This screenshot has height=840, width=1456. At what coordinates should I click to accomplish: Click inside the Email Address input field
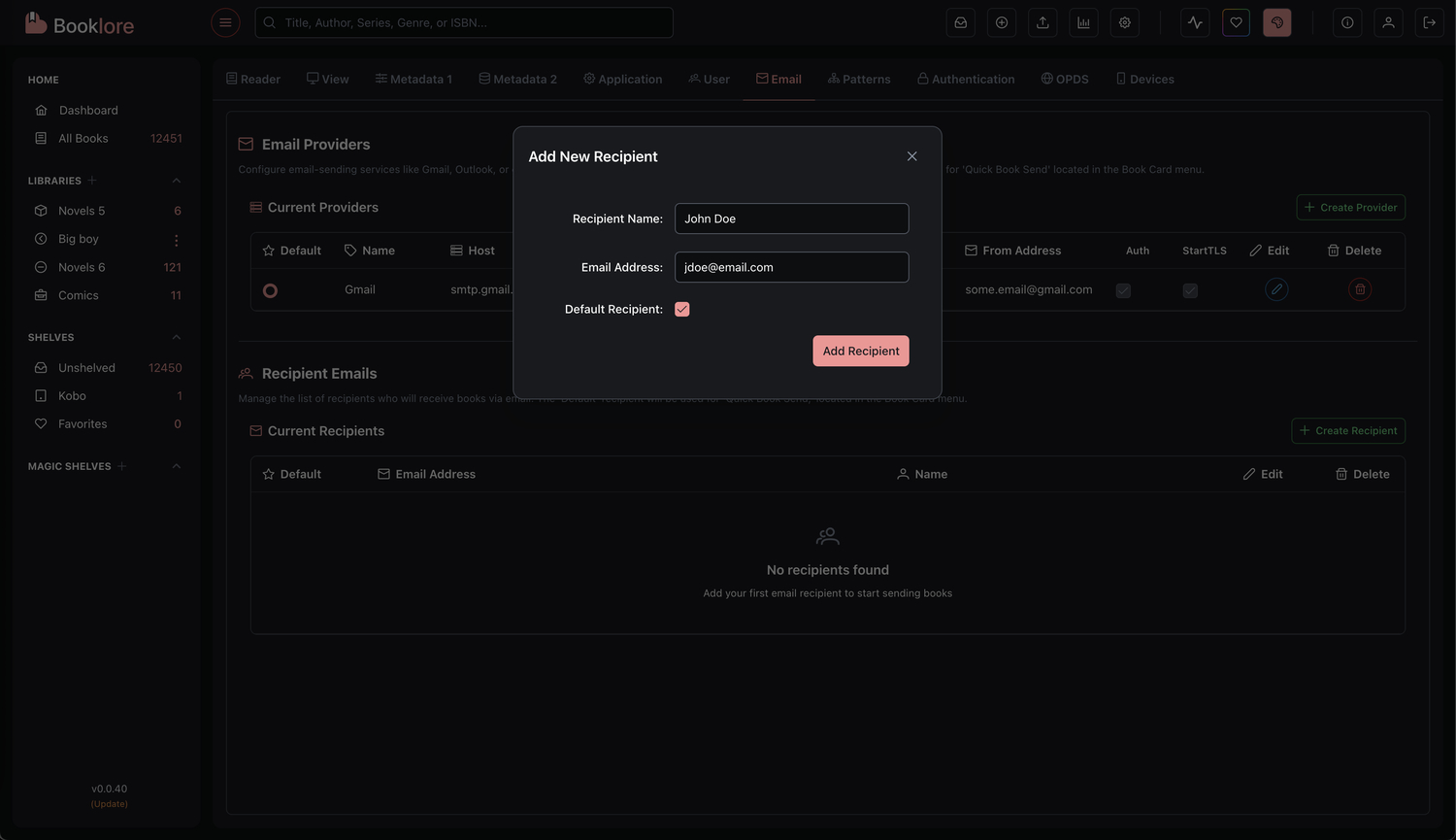pyautogui.click(x=791, y=267)
